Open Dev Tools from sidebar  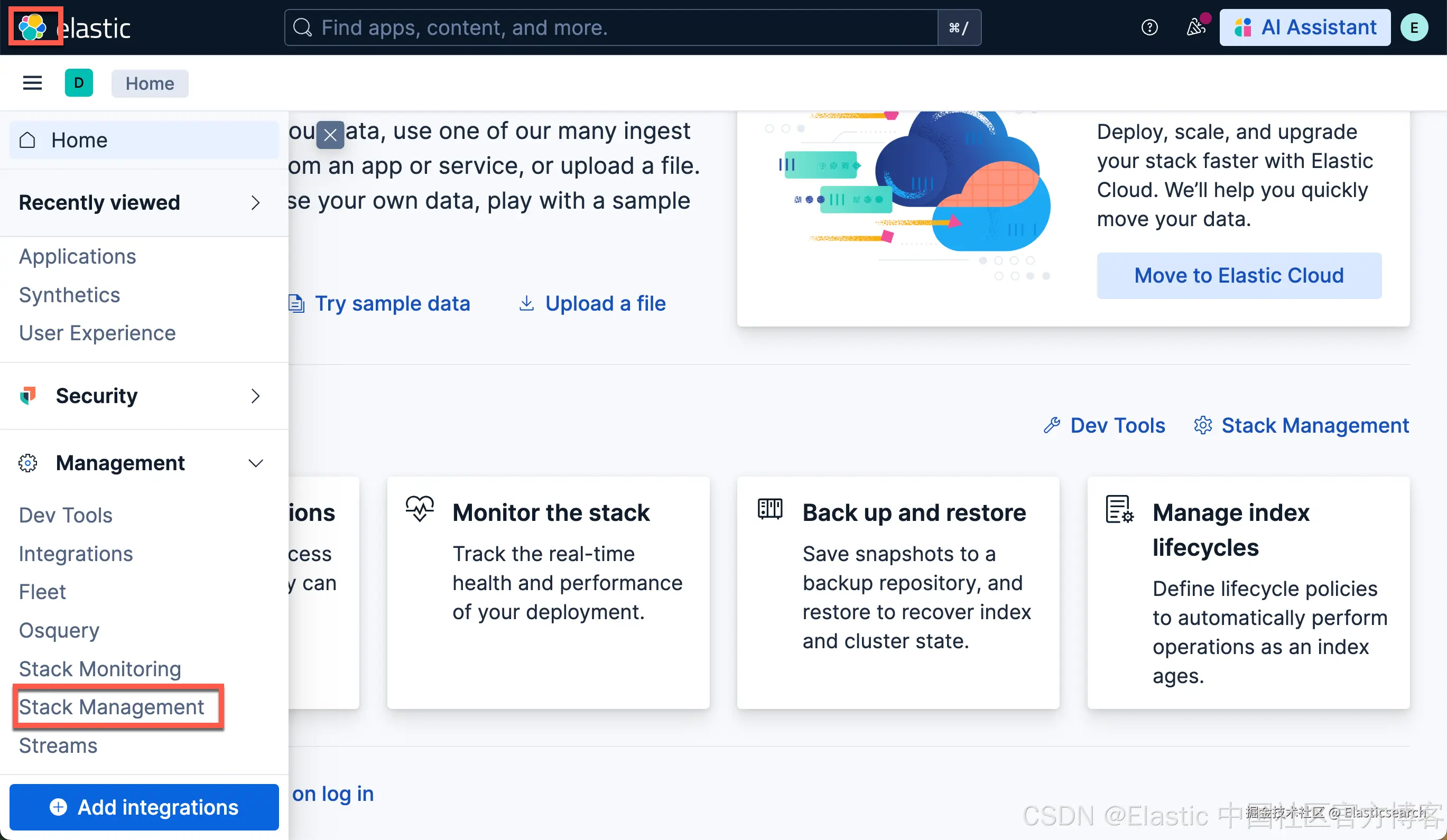coord(66,515)
